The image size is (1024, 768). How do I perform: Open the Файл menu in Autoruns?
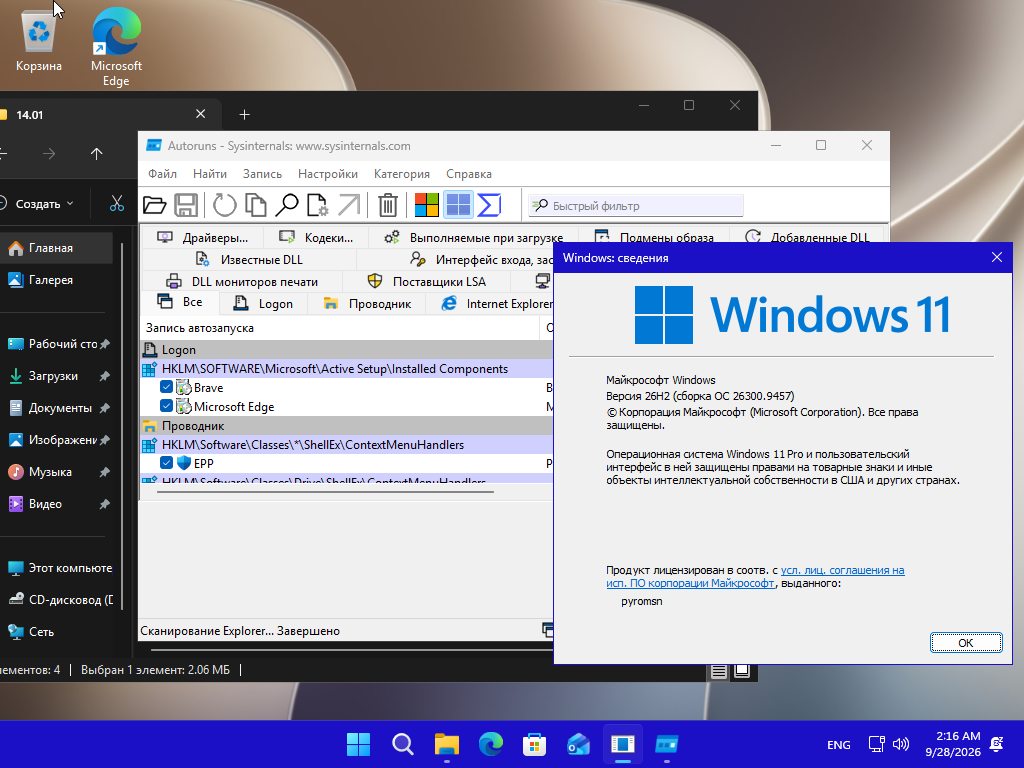coord(162,174)
